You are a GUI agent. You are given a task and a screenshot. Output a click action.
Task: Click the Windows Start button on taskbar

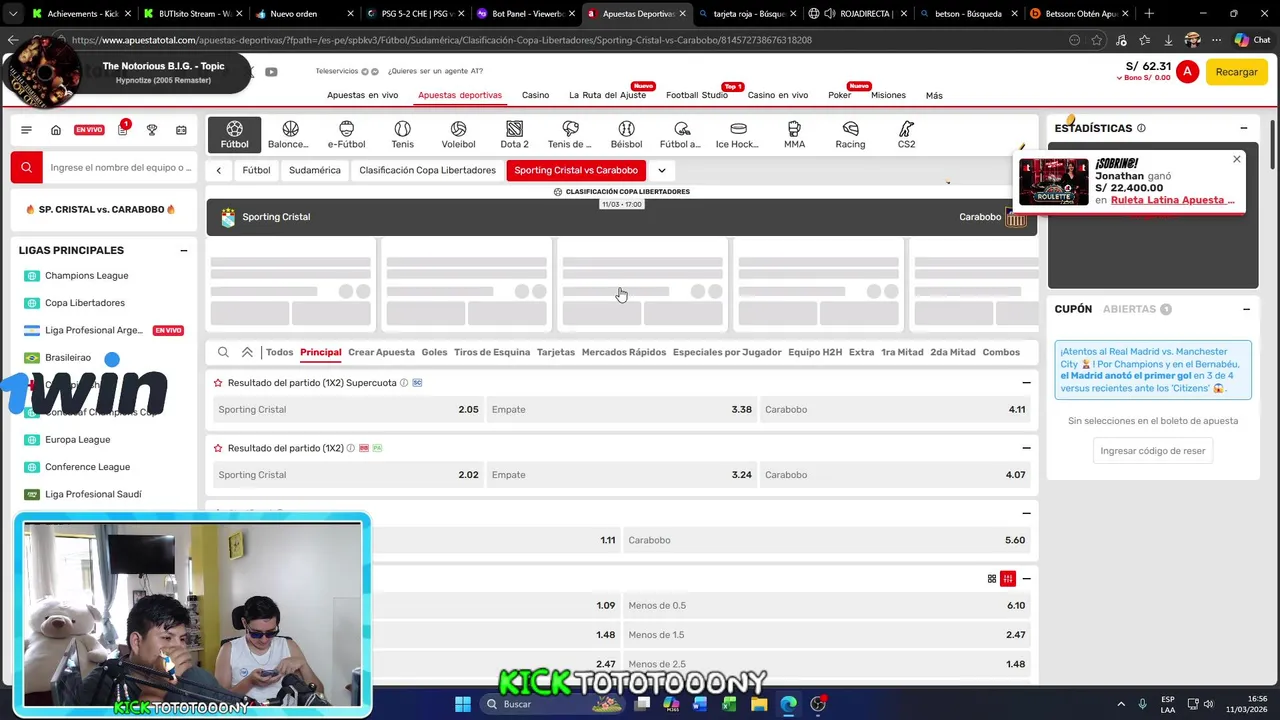tap(463, 704)
